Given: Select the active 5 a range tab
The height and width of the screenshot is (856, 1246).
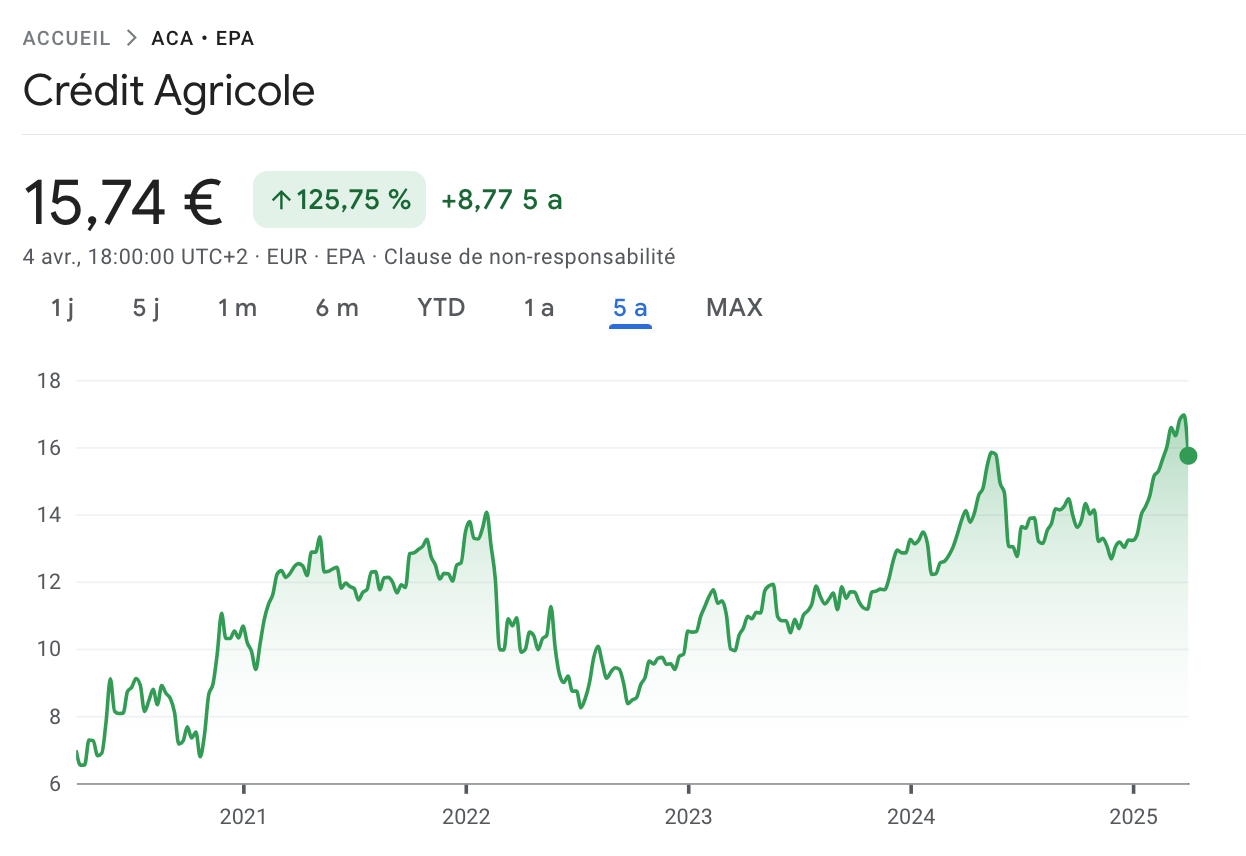Looking at the screenshot, I should [x=630, y=307].
